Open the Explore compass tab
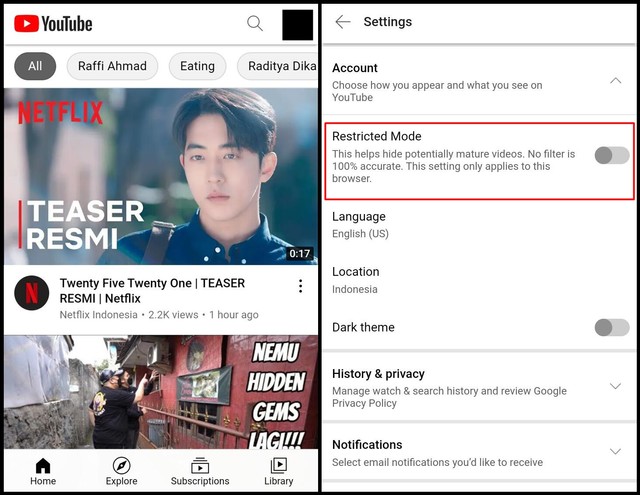The width and height of the screenshot is (640, 495). [x=122, y=472]
